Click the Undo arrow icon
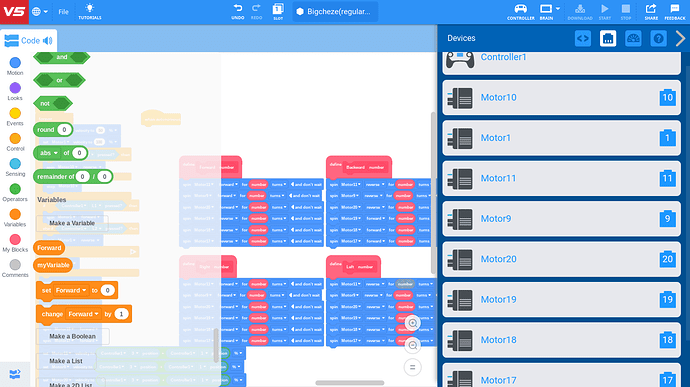The width and height of the screenshot is (690, 387). tap(238, 8)
